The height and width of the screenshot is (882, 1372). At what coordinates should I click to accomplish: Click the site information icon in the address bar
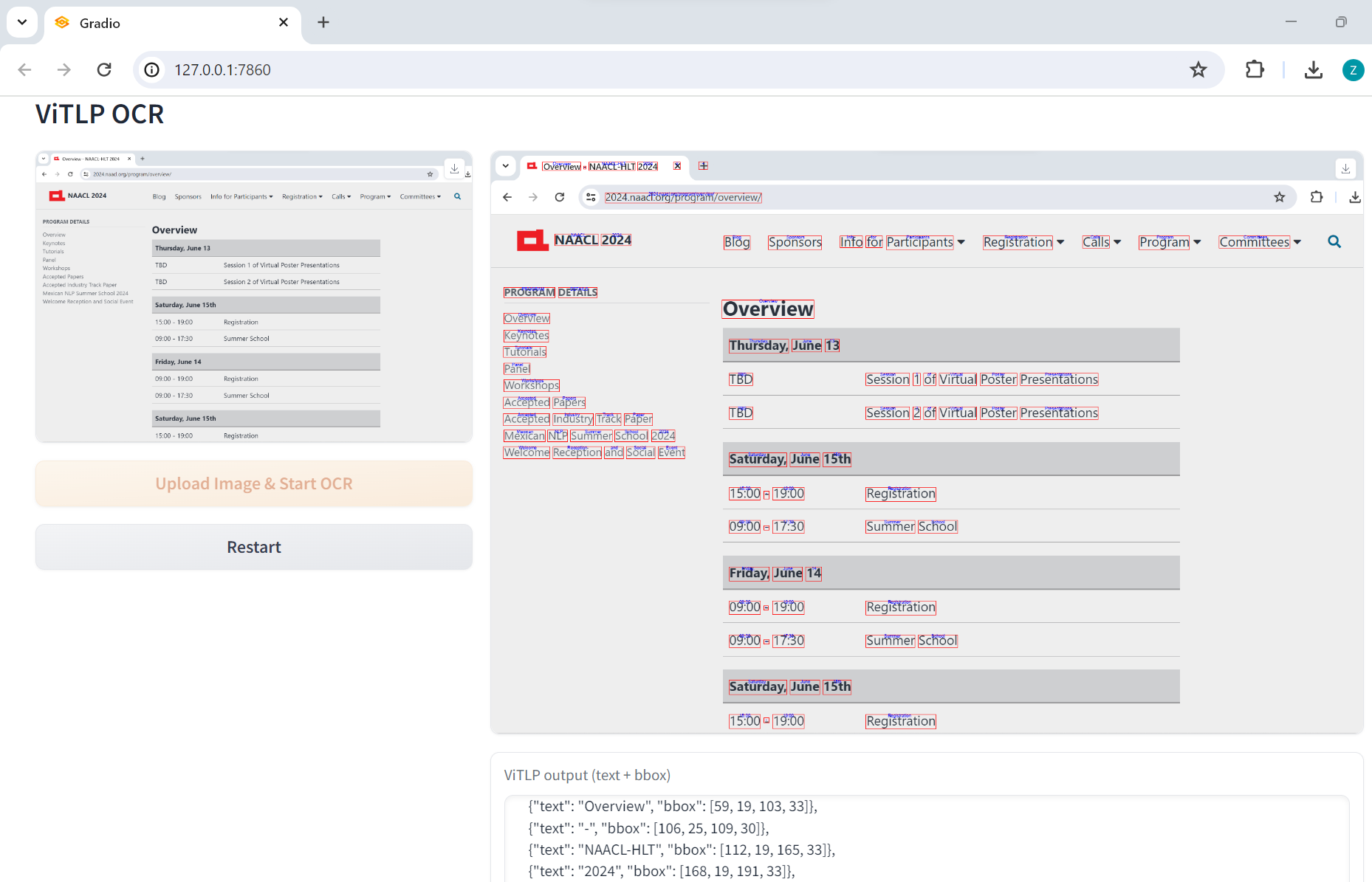[151, 69]
